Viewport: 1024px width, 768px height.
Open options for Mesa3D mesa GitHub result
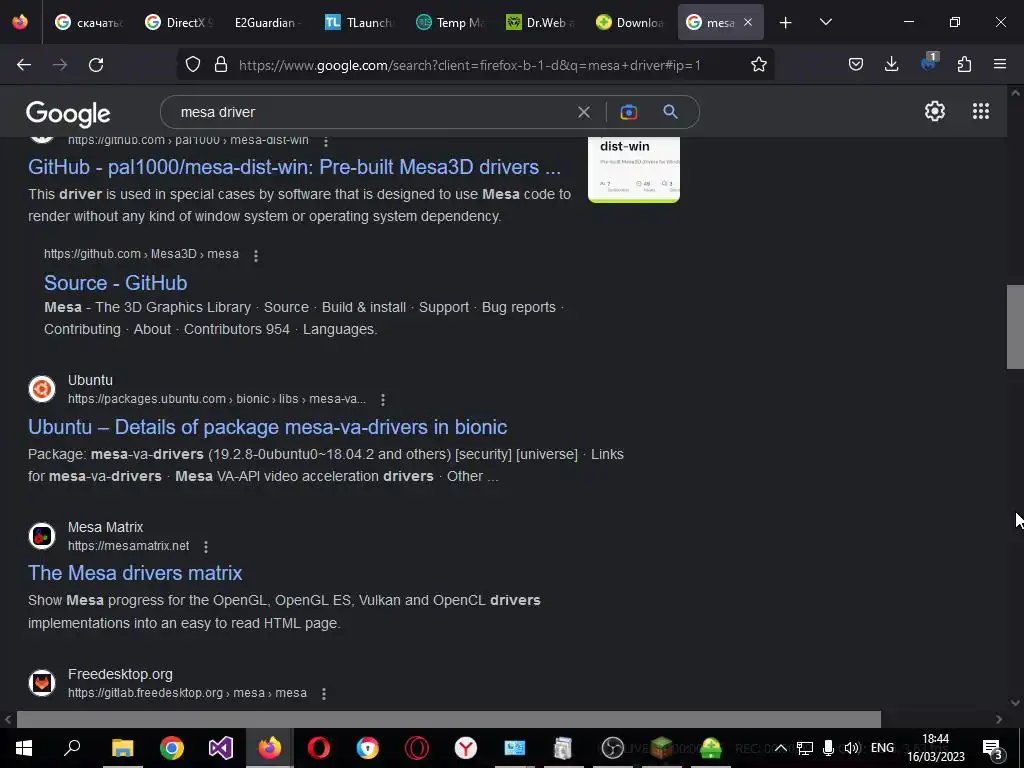(x=255, y=255)
